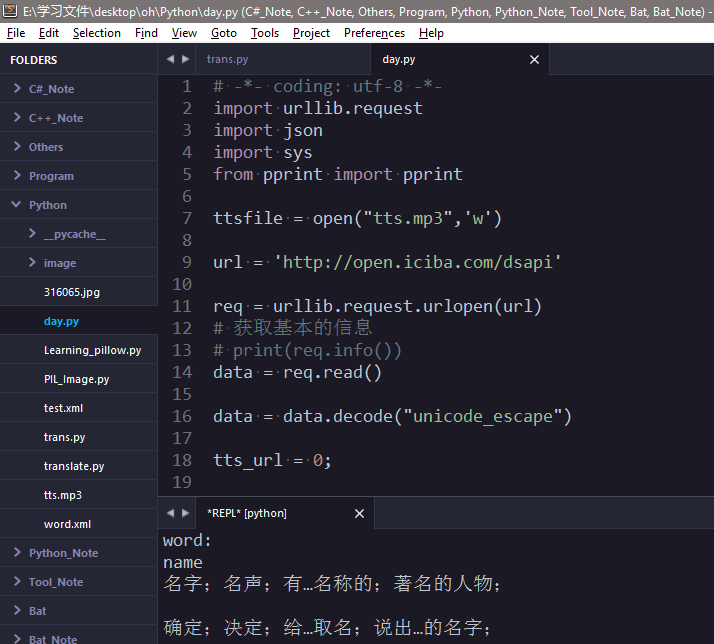Close the day.py tab
This screenshot has width=714, height=644.
pyautogui.click(x=534, y=60)
